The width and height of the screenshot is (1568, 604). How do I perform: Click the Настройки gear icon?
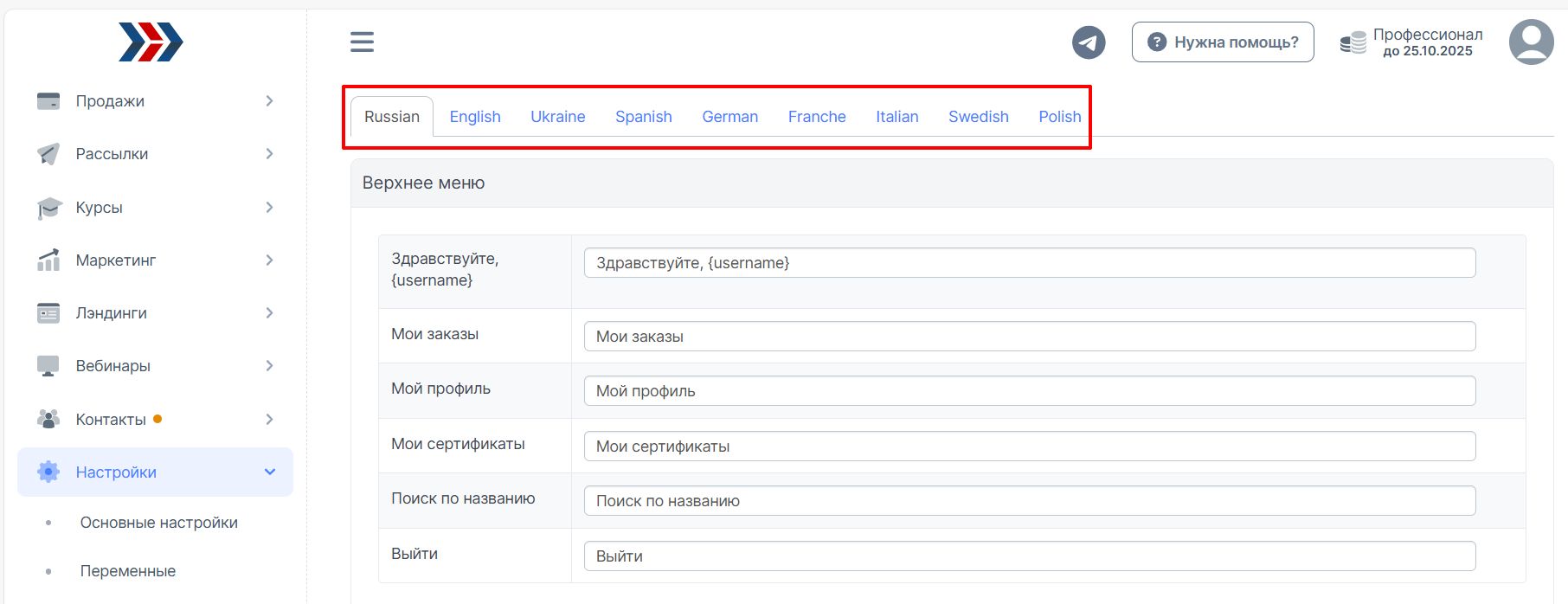coord(48,472)
